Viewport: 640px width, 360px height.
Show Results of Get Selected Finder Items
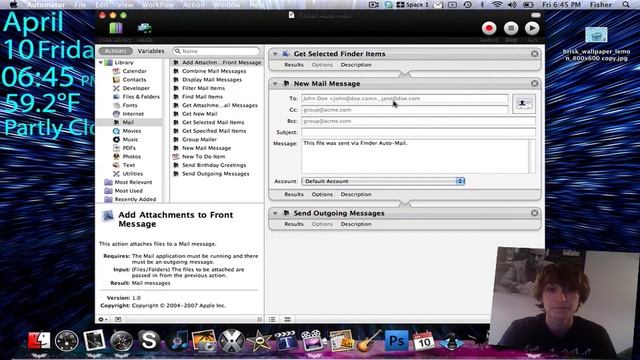294,65
